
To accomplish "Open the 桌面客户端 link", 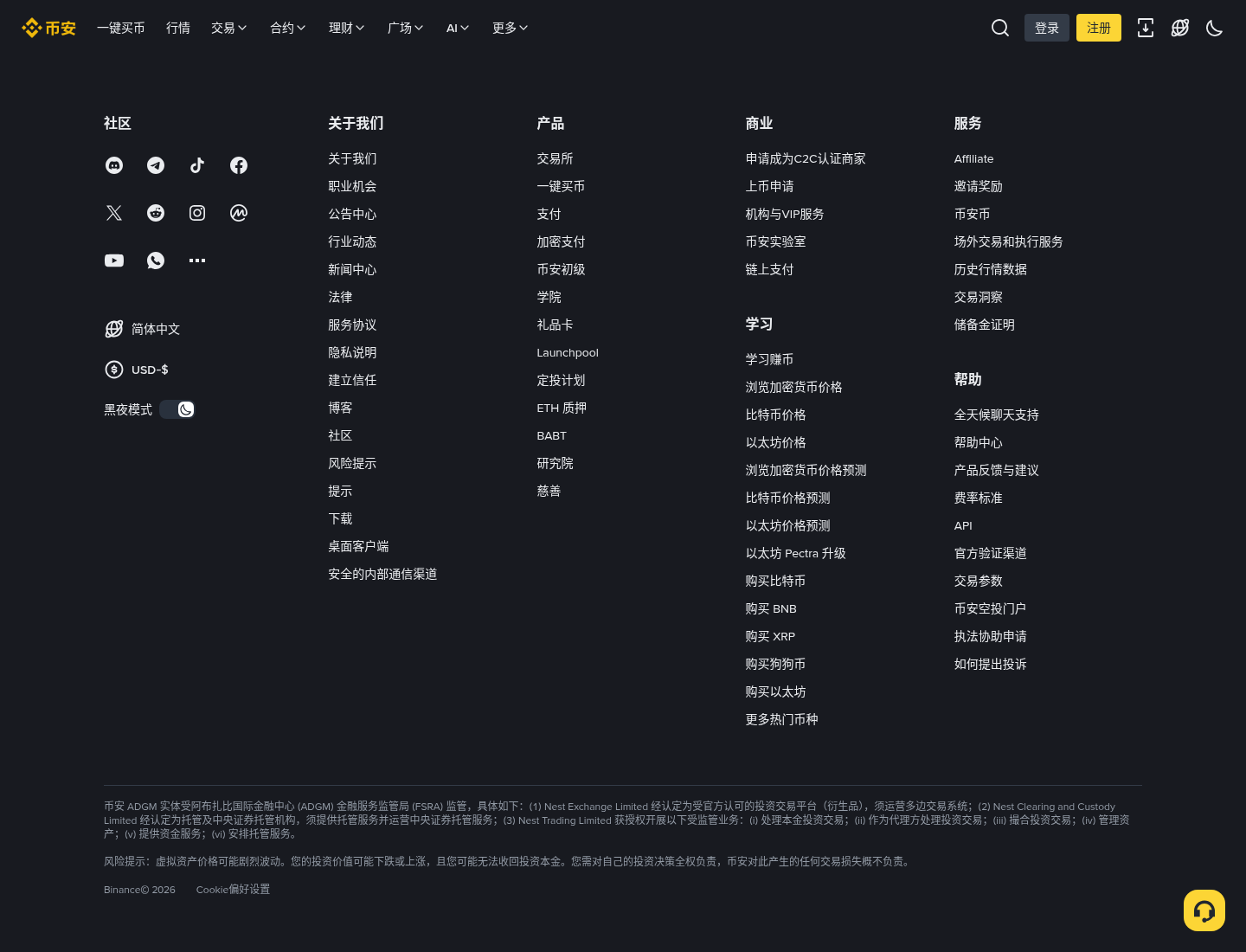I will point(358,546).
